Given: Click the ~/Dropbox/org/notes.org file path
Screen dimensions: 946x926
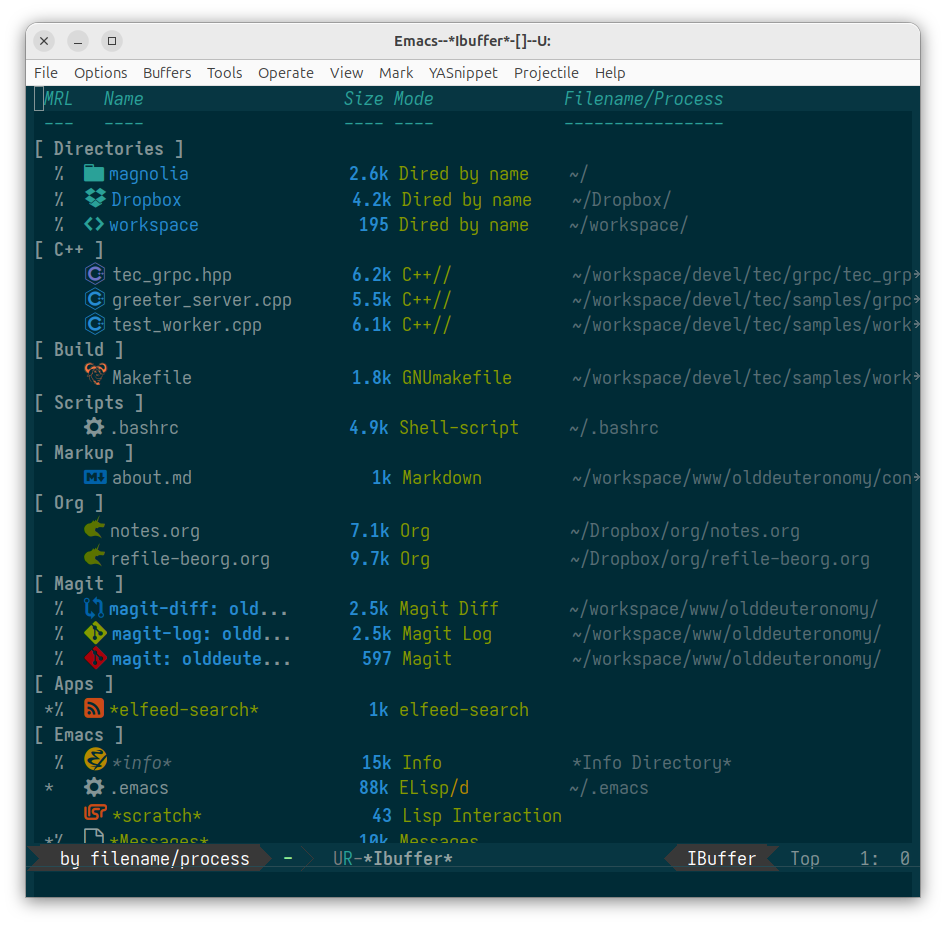Looking at the screenshot, I should pyautogui.click(x=685, y=531).
